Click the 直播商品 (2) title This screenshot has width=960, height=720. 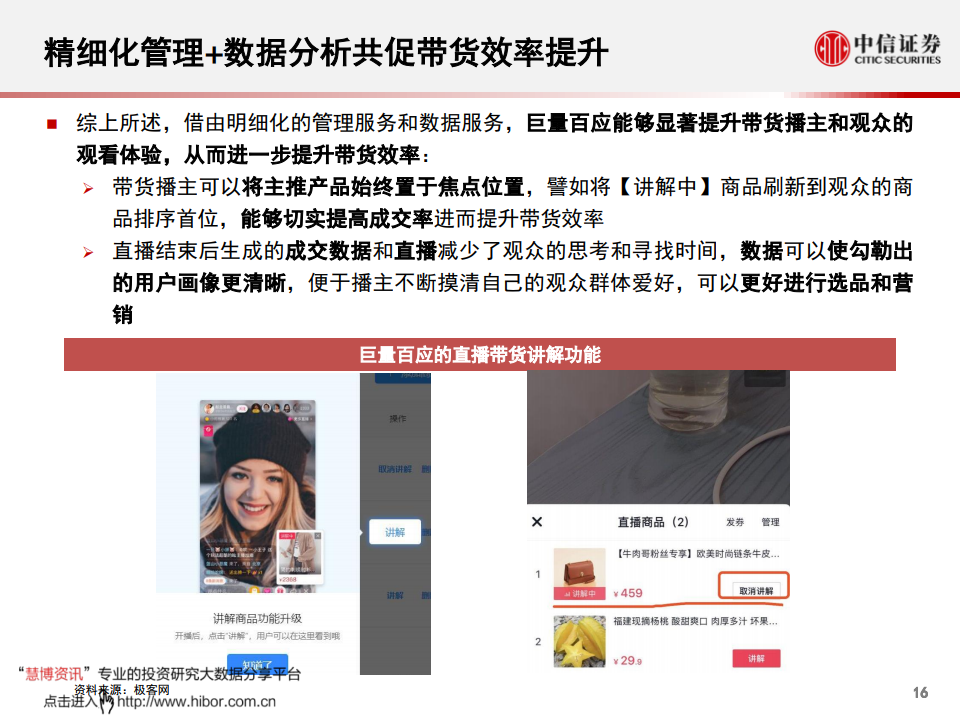653,522
